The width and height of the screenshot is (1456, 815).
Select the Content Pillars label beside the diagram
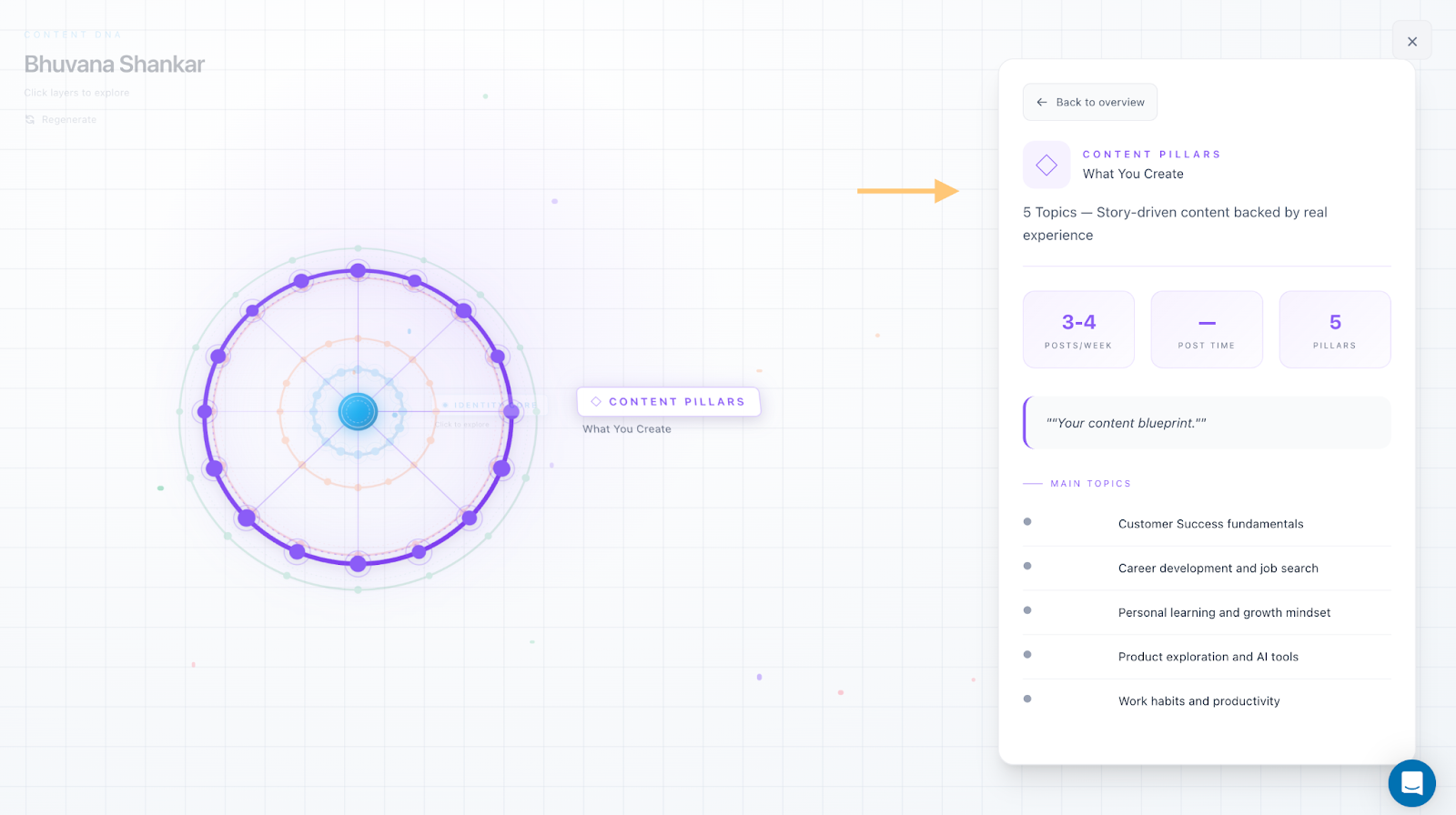pos(669,401)
